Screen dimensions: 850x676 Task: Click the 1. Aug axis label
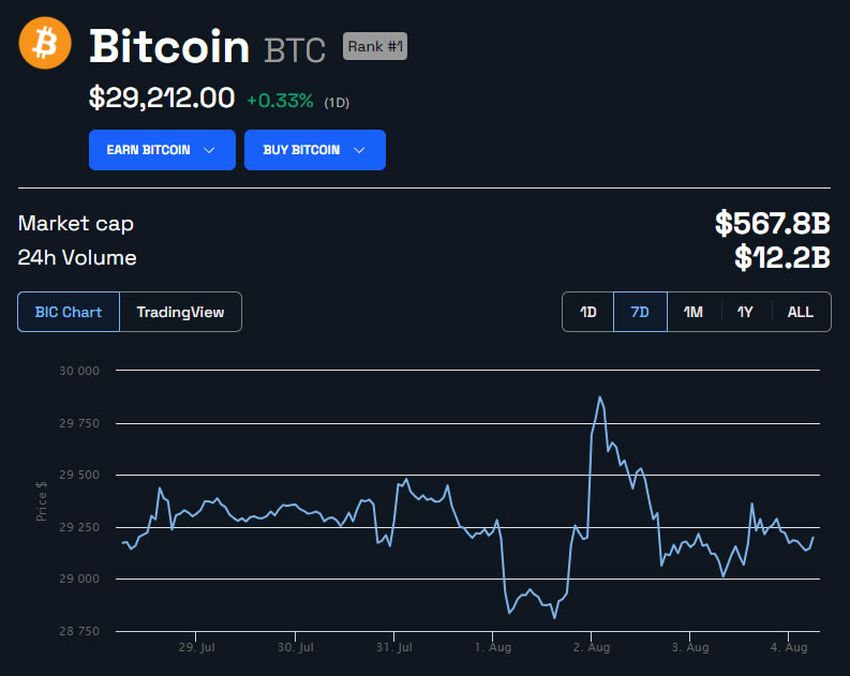492,648
